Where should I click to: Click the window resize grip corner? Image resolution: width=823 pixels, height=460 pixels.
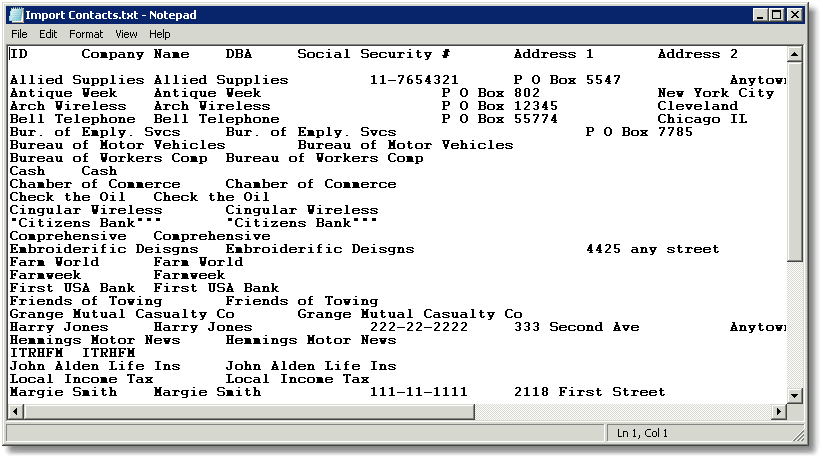pos(798,434)
